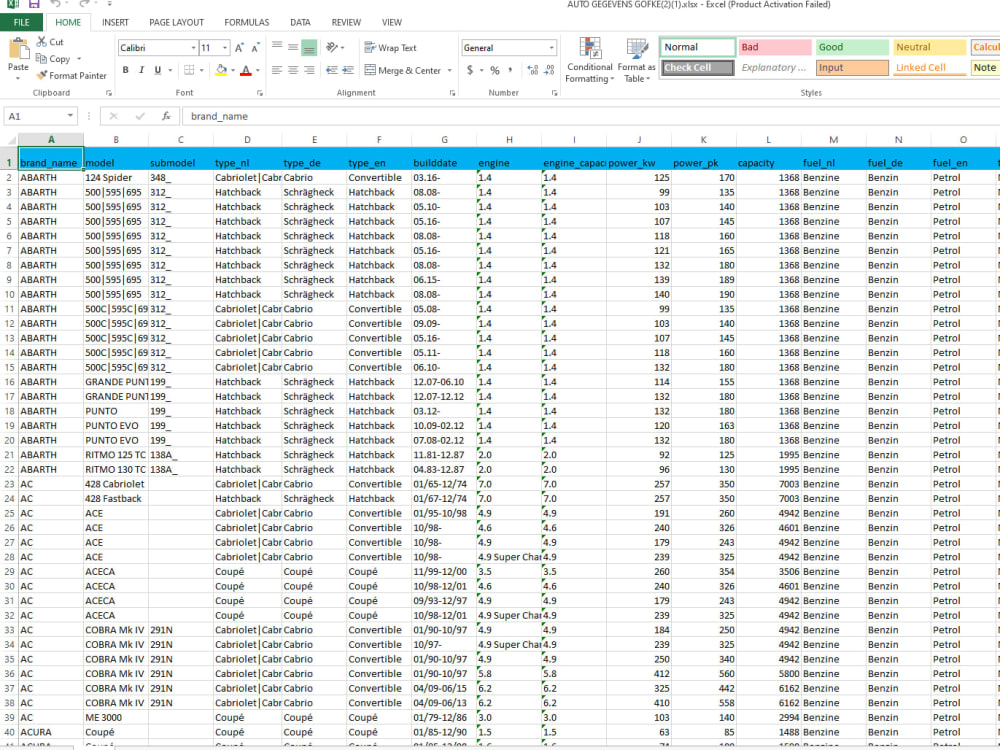The height and width of the screenshot is (750, 1000).
Task: Toggle Underline formatting
Action: pos(158,70)
